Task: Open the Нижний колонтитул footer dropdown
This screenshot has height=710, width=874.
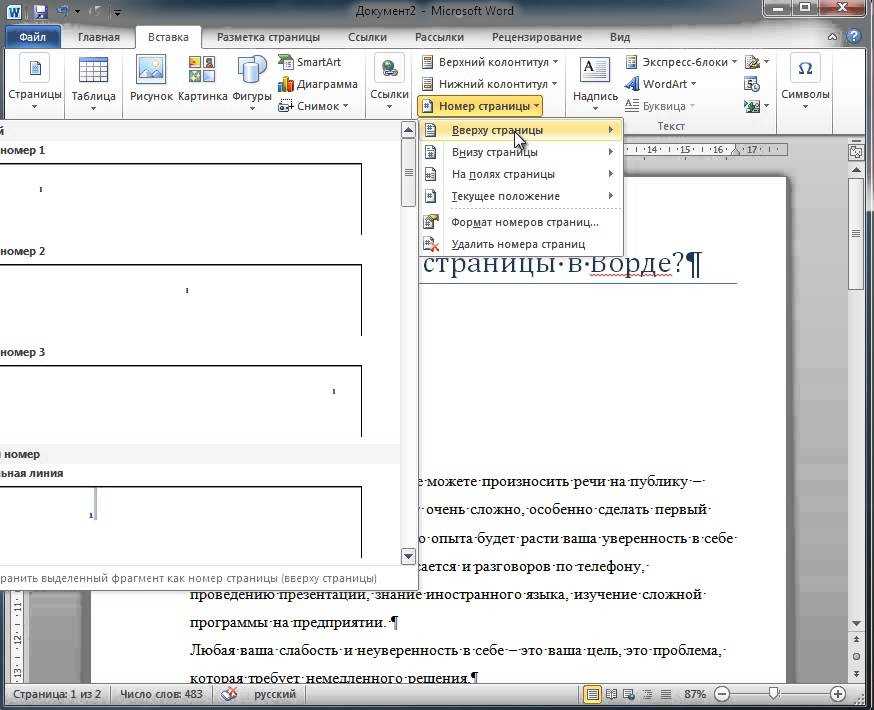Action: [489, 84]
